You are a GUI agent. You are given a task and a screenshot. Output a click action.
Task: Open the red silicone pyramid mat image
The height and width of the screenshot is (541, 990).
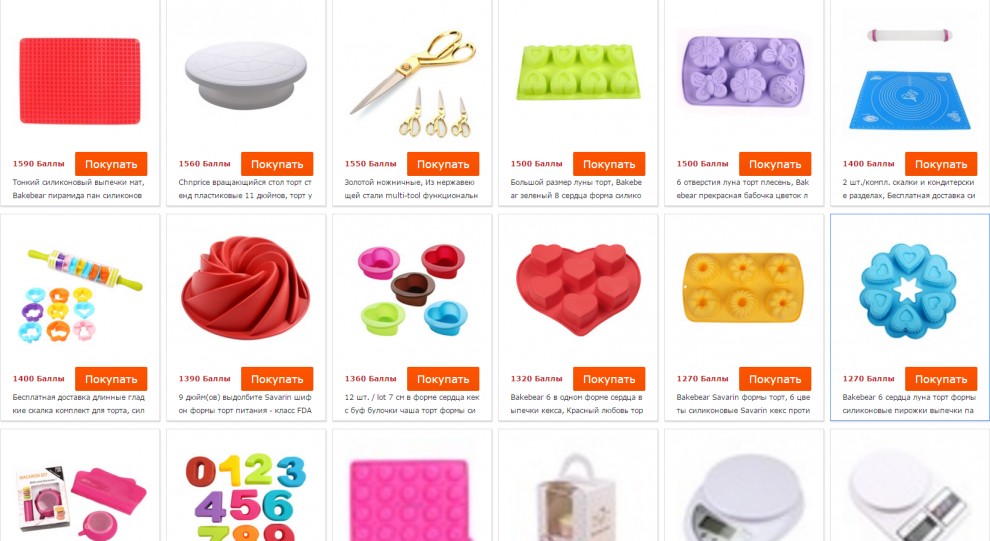point(80,81)
